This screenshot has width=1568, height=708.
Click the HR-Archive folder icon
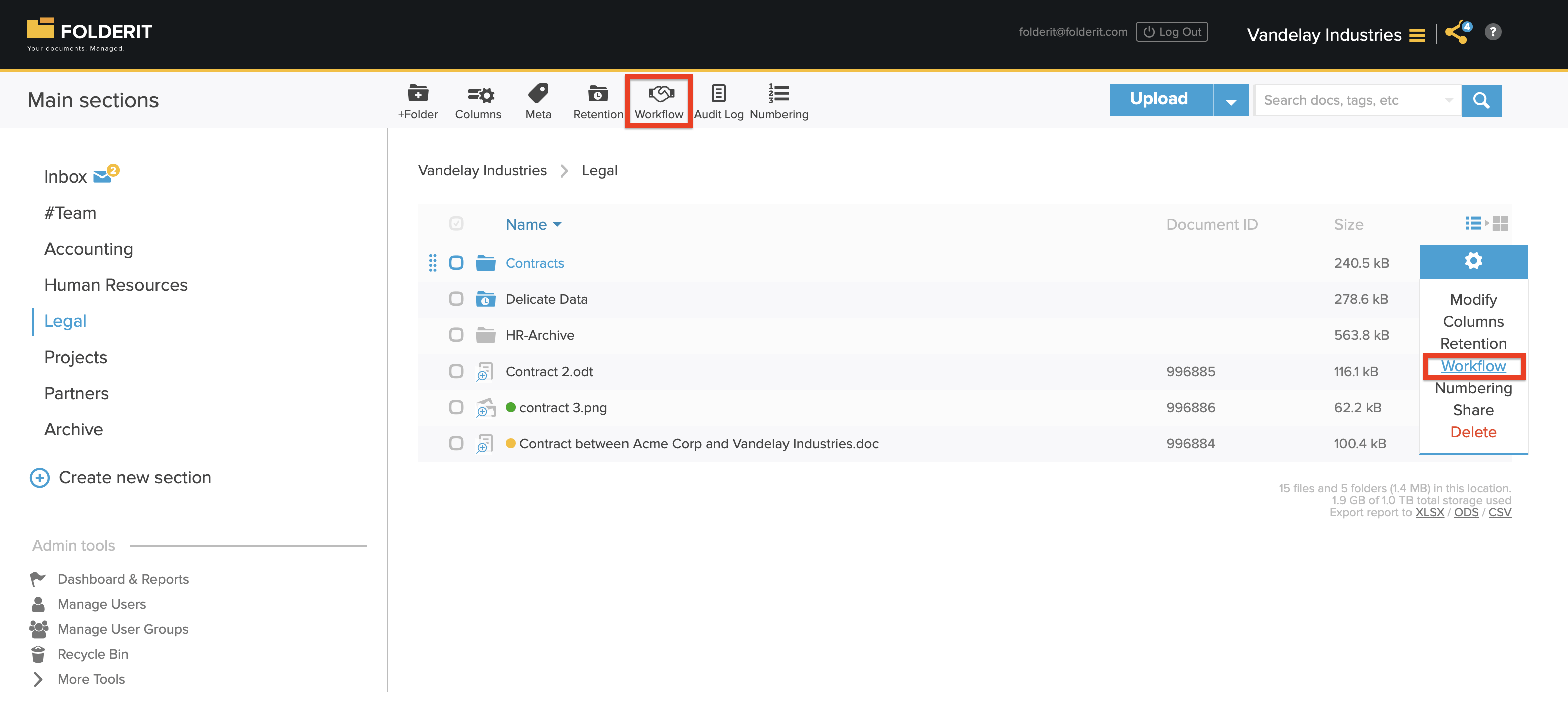pos(485,335)
